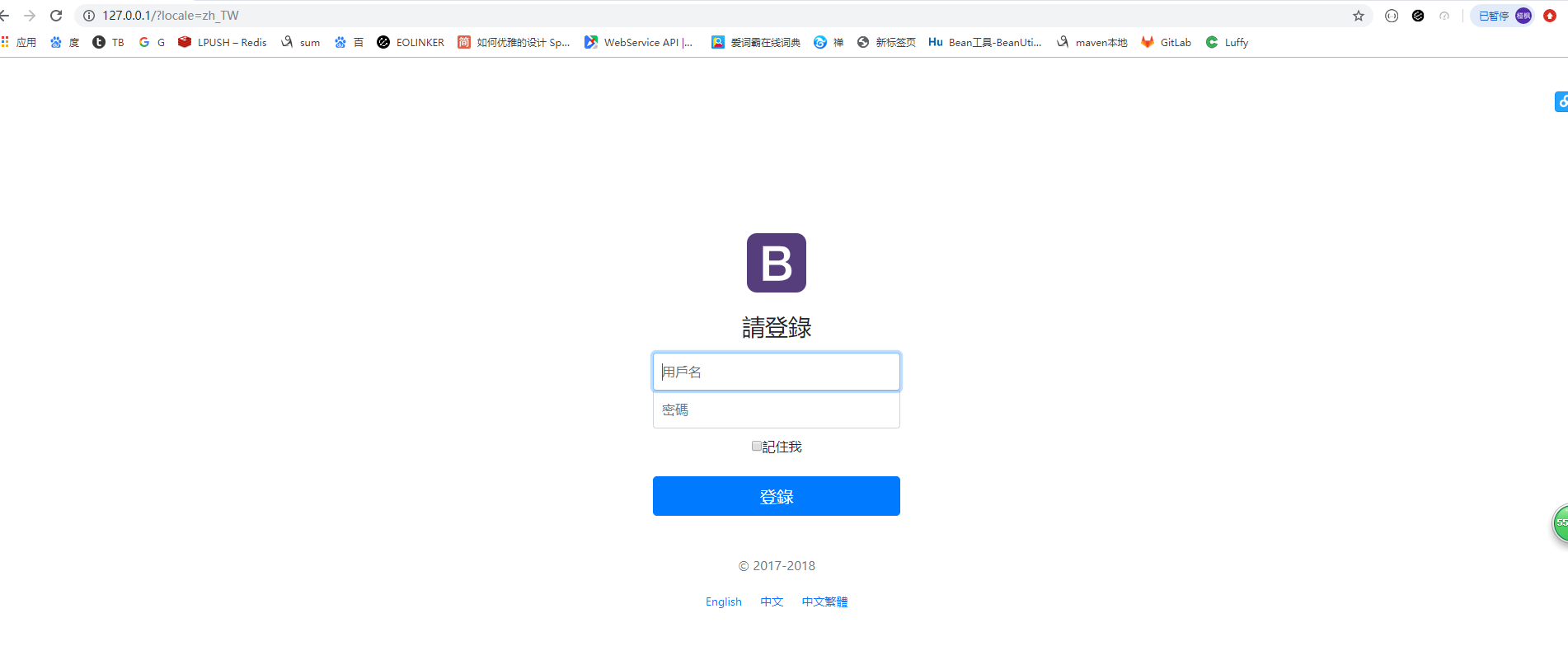This screenshot has height=660, width=1568.
Task: Focus the 密碼 password field
Action: click(777, 410)
